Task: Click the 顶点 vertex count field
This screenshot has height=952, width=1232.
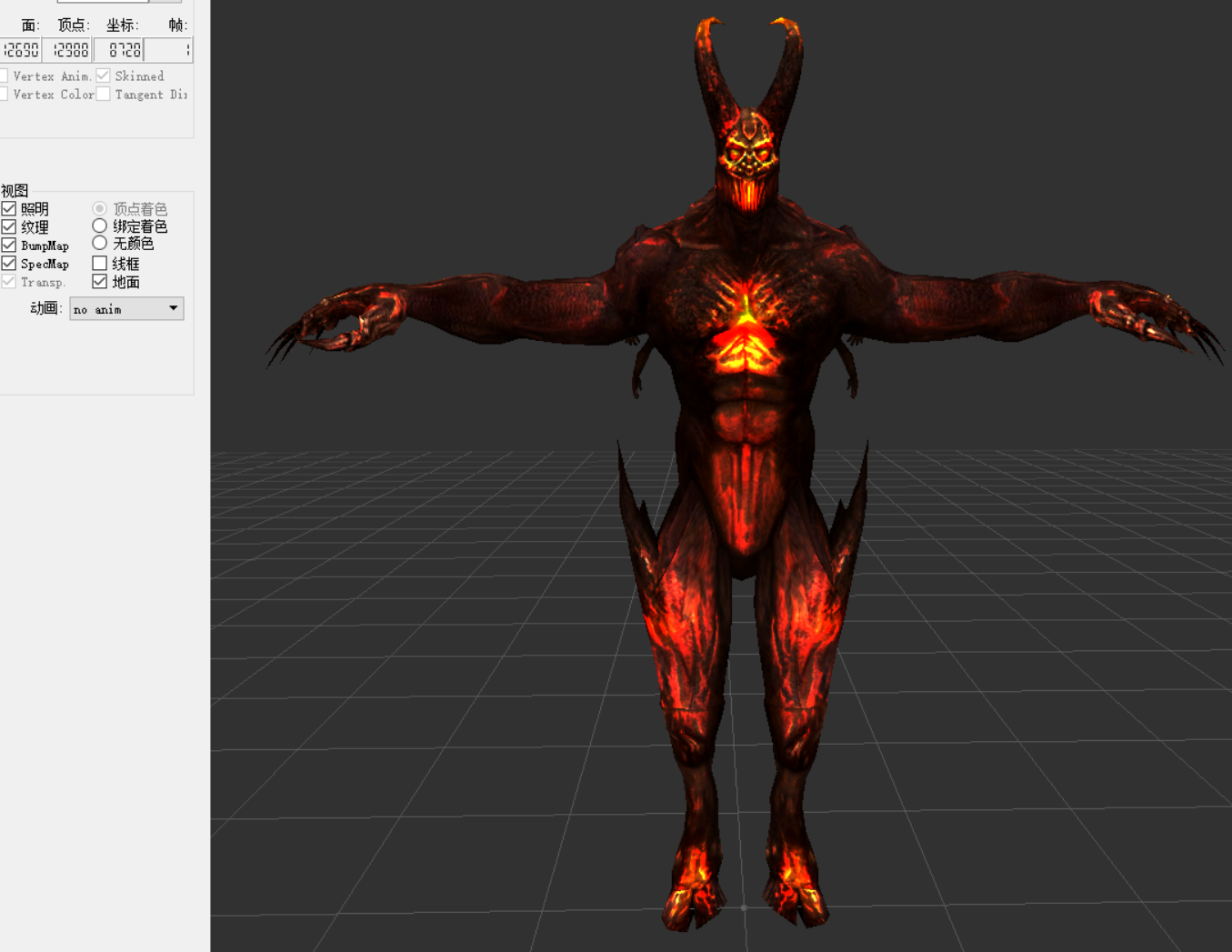Action: click(x=67, y=50)
